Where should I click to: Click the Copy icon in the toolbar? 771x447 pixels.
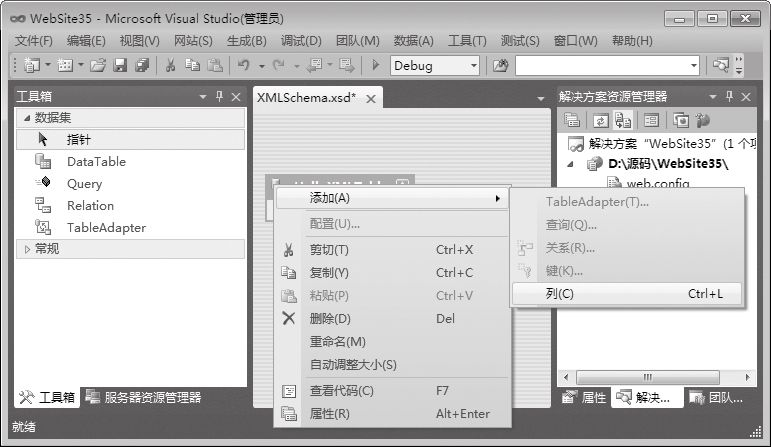192,65
